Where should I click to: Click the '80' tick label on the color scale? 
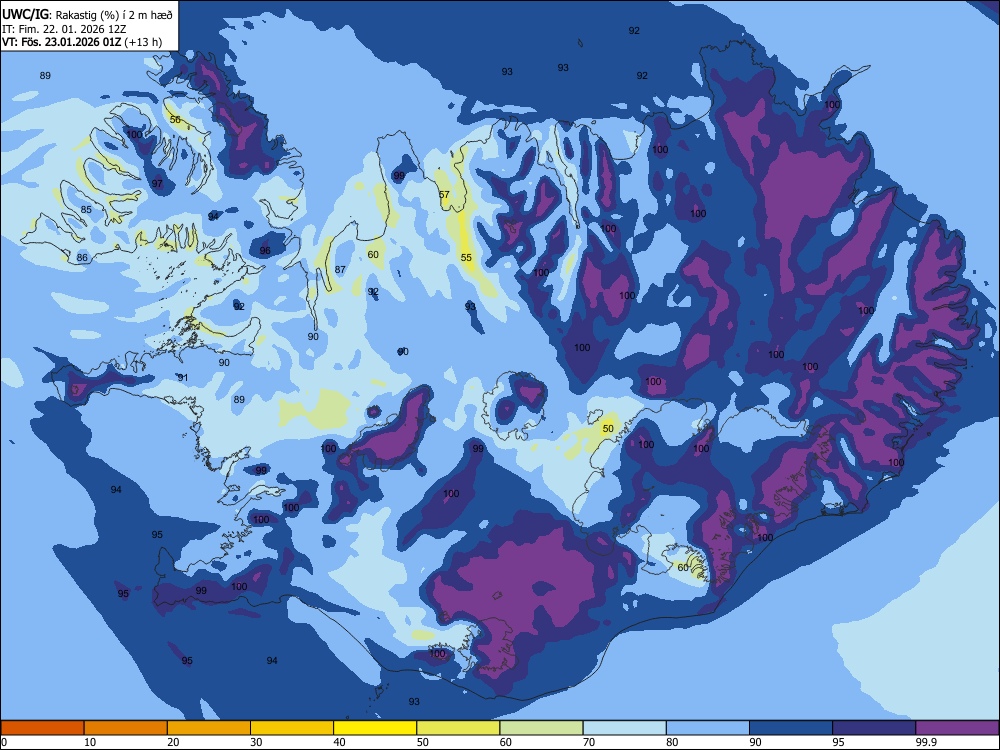coord(672,742)
